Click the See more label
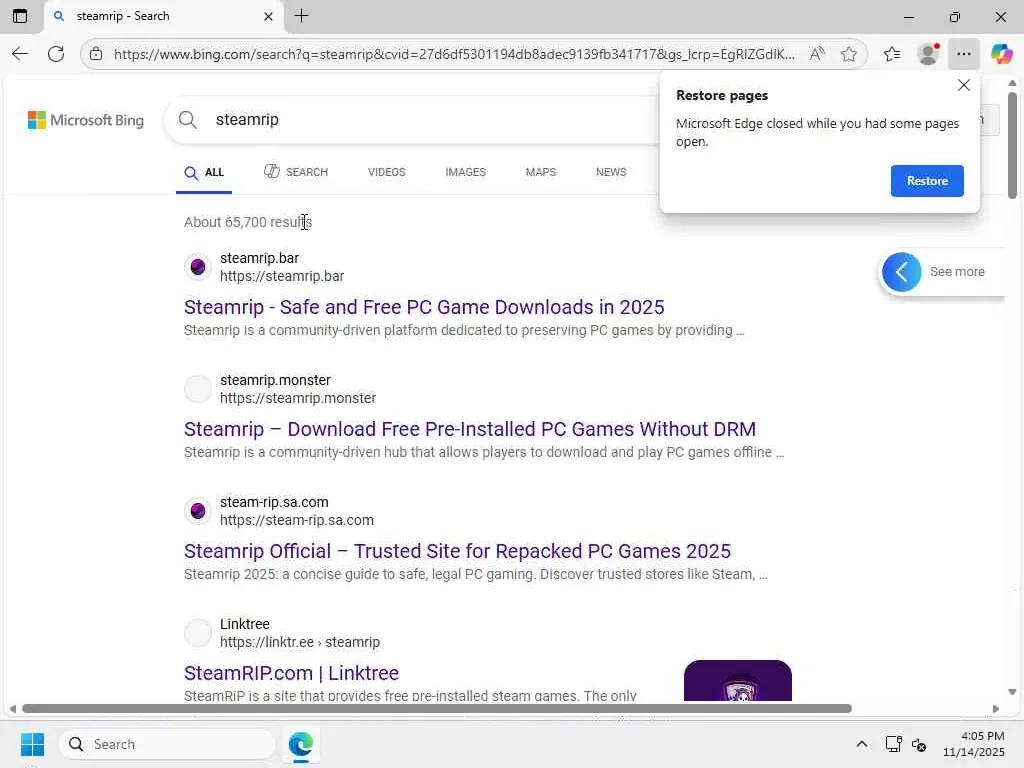The height and width of the screenshot is (768, 1024). click(x=957, y=272)
